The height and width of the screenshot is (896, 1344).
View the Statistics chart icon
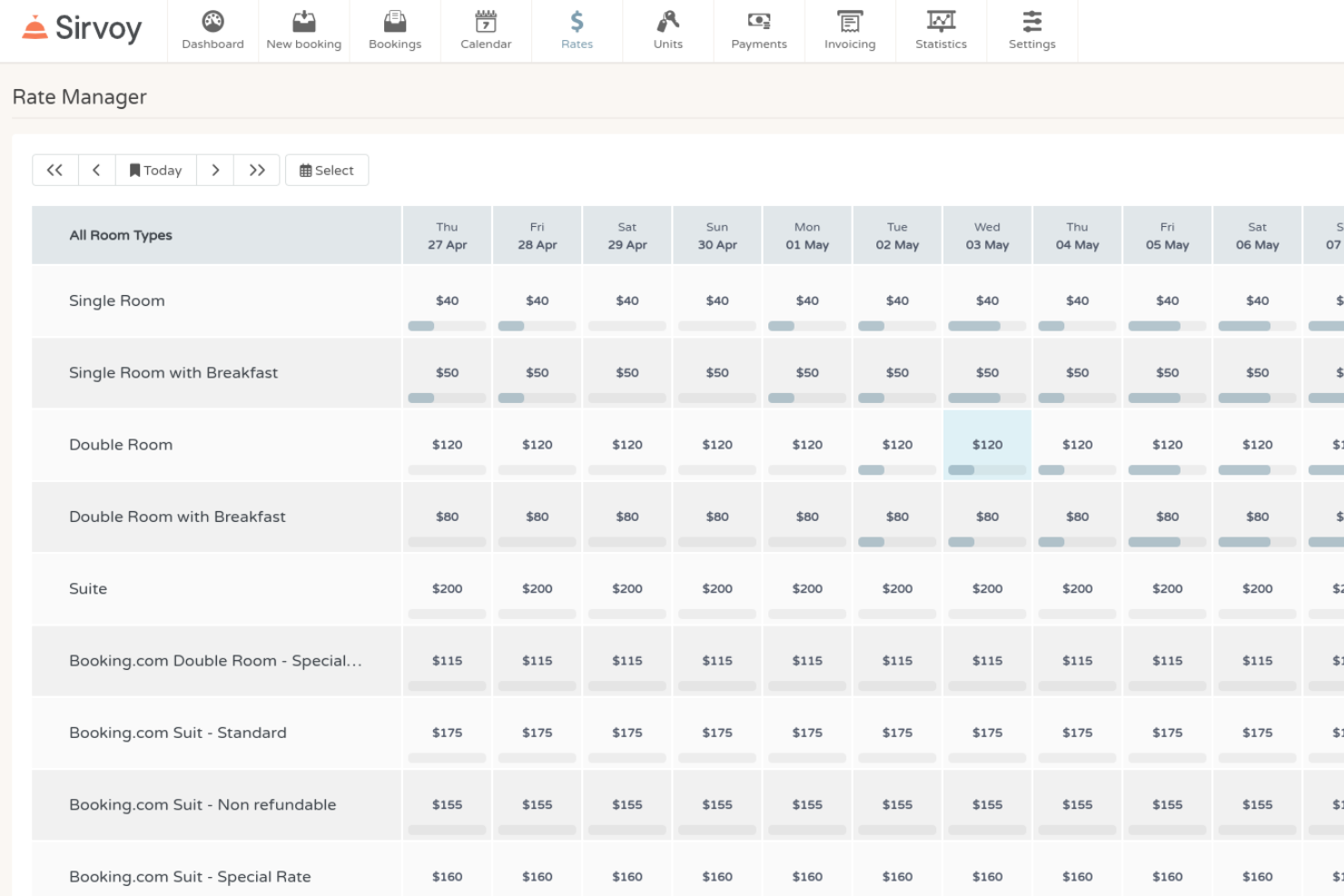tap(941, 22)
